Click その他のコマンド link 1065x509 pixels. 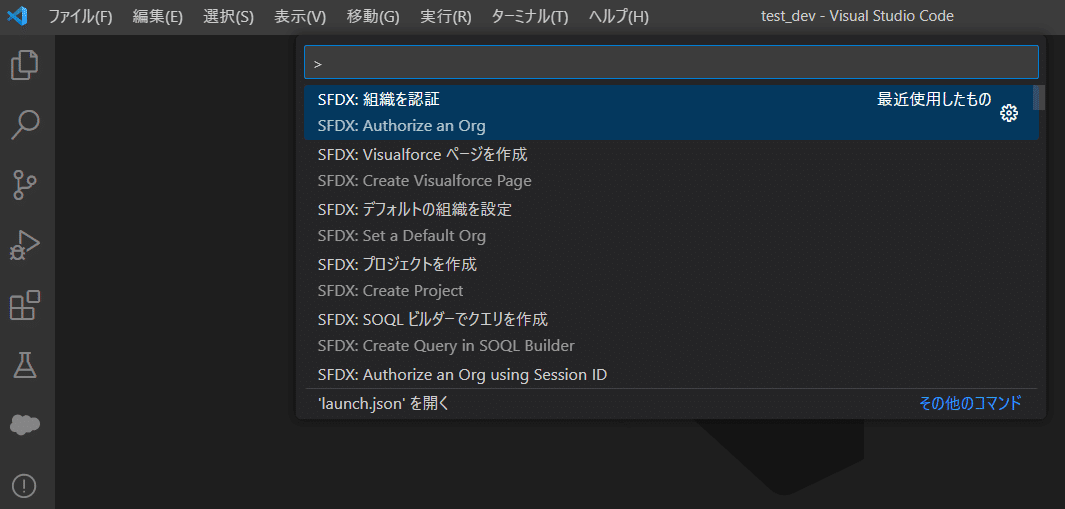pos(970,404)
